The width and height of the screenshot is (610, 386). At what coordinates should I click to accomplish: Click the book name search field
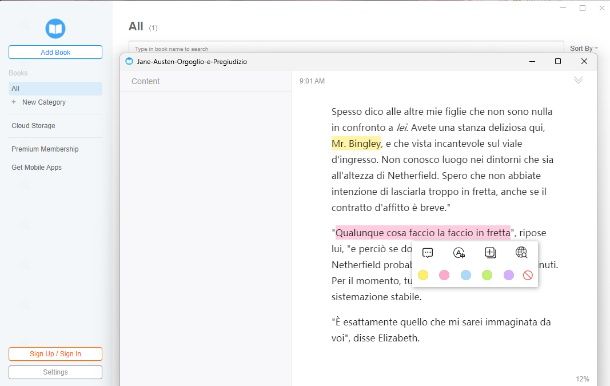tap(346, 47)
